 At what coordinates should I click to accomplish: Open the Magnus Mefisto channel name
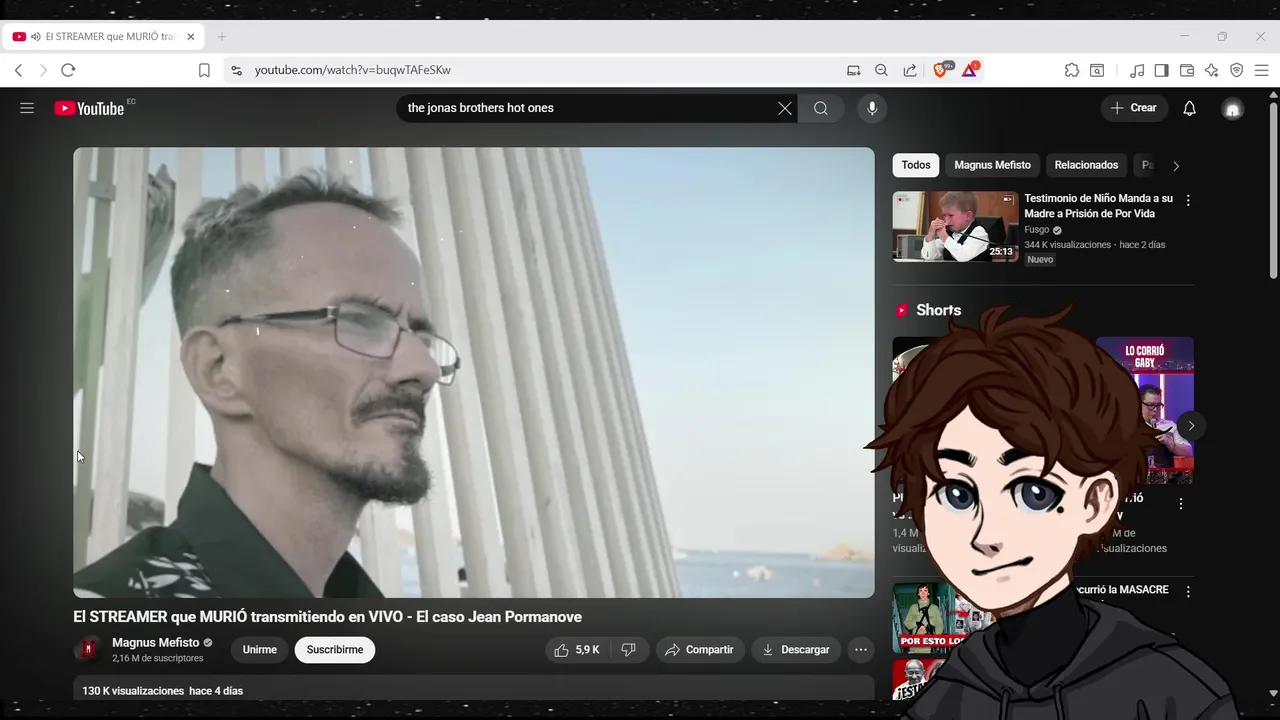[155, 643]
